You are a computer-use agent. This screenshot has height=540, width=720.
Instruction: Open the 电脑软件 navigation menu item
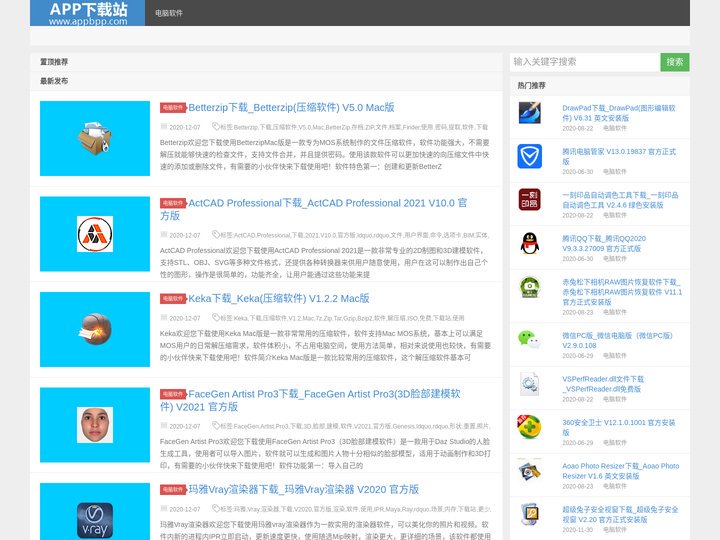(x=169, y=13)
